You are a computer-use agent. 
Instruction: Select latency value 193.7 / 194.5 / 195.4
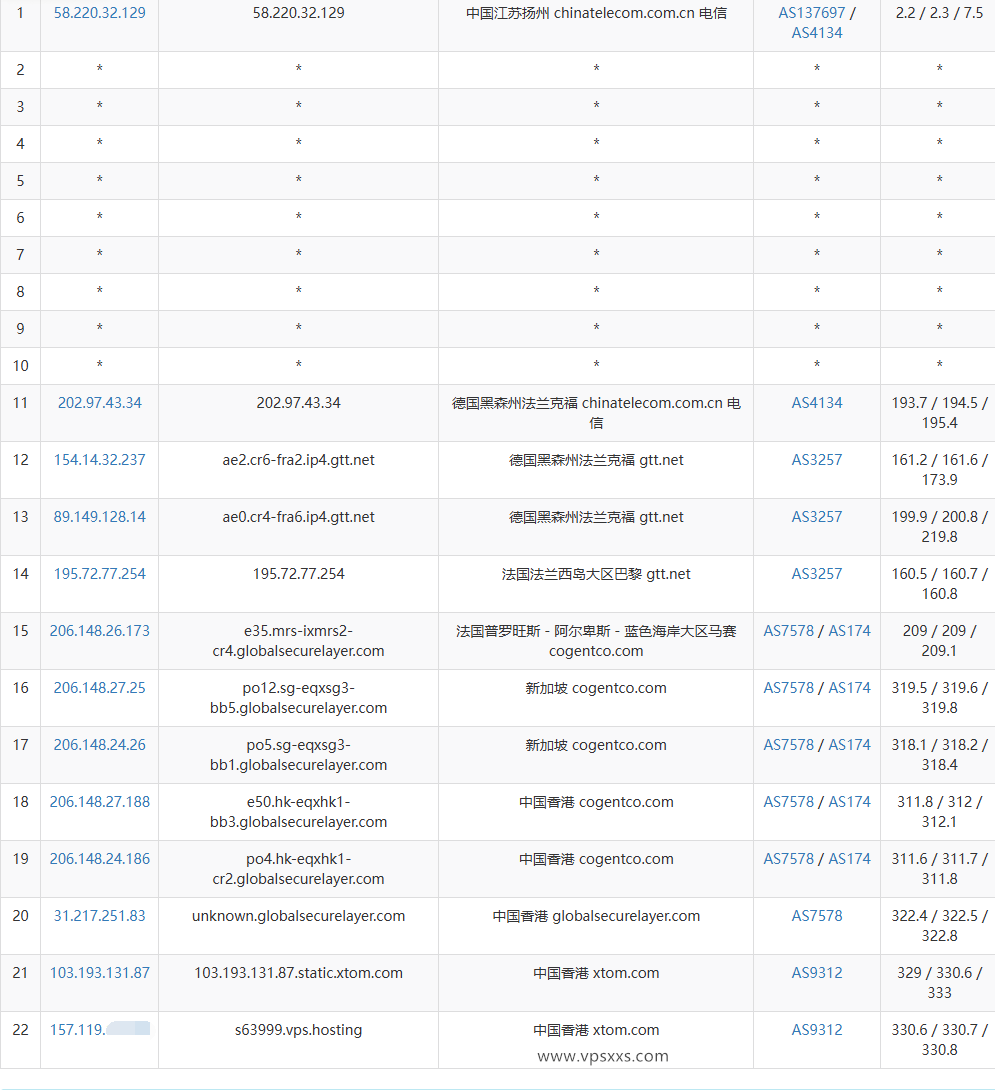tap(939, 413)
